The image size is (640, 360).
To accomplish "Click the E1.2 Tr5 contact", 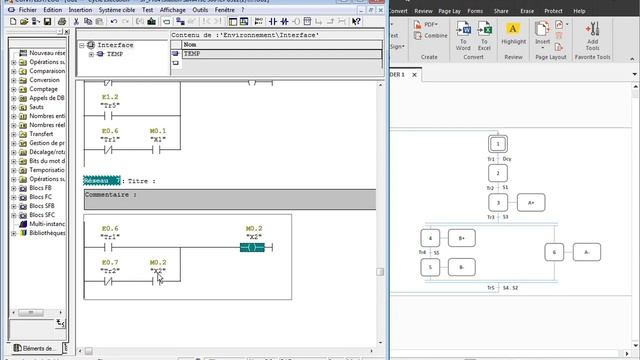I will [108, 116].
